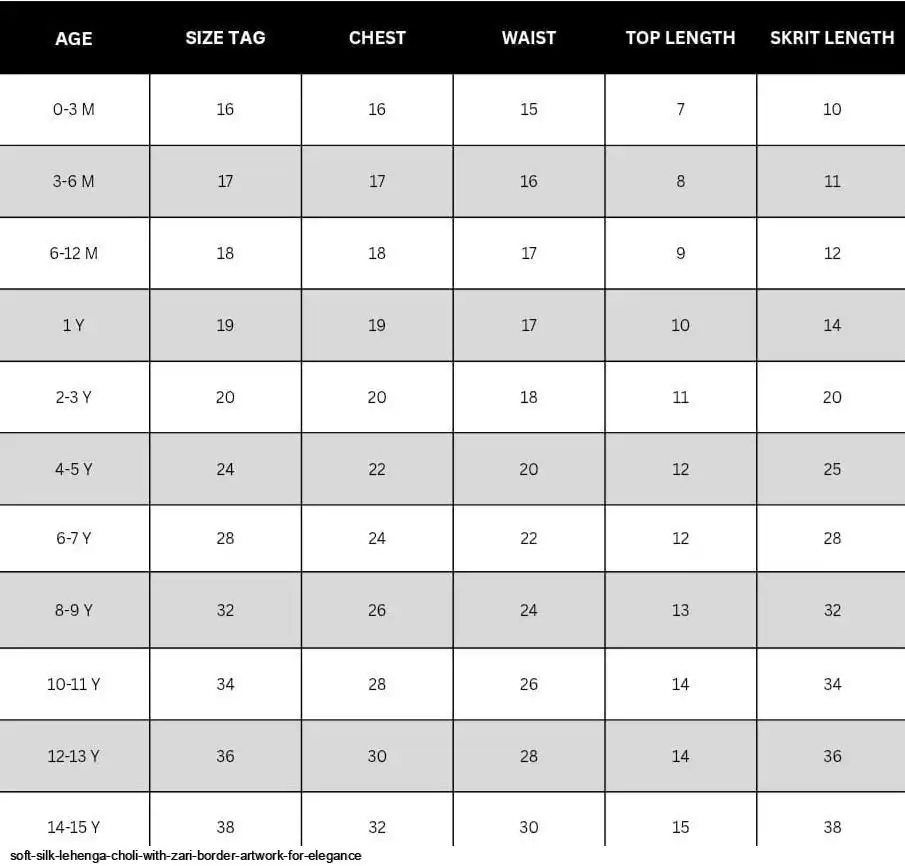Click the SKRIT LENGTH column header
The image size is (905, 866).
click(832, 38)
